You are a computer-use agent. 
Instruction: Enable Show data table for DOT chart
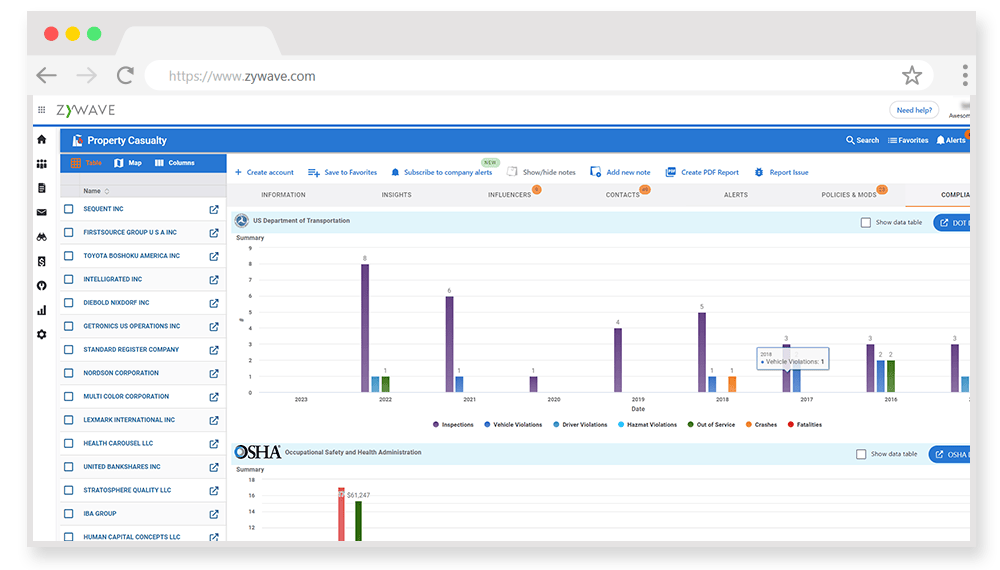click(x=865, y=223)
